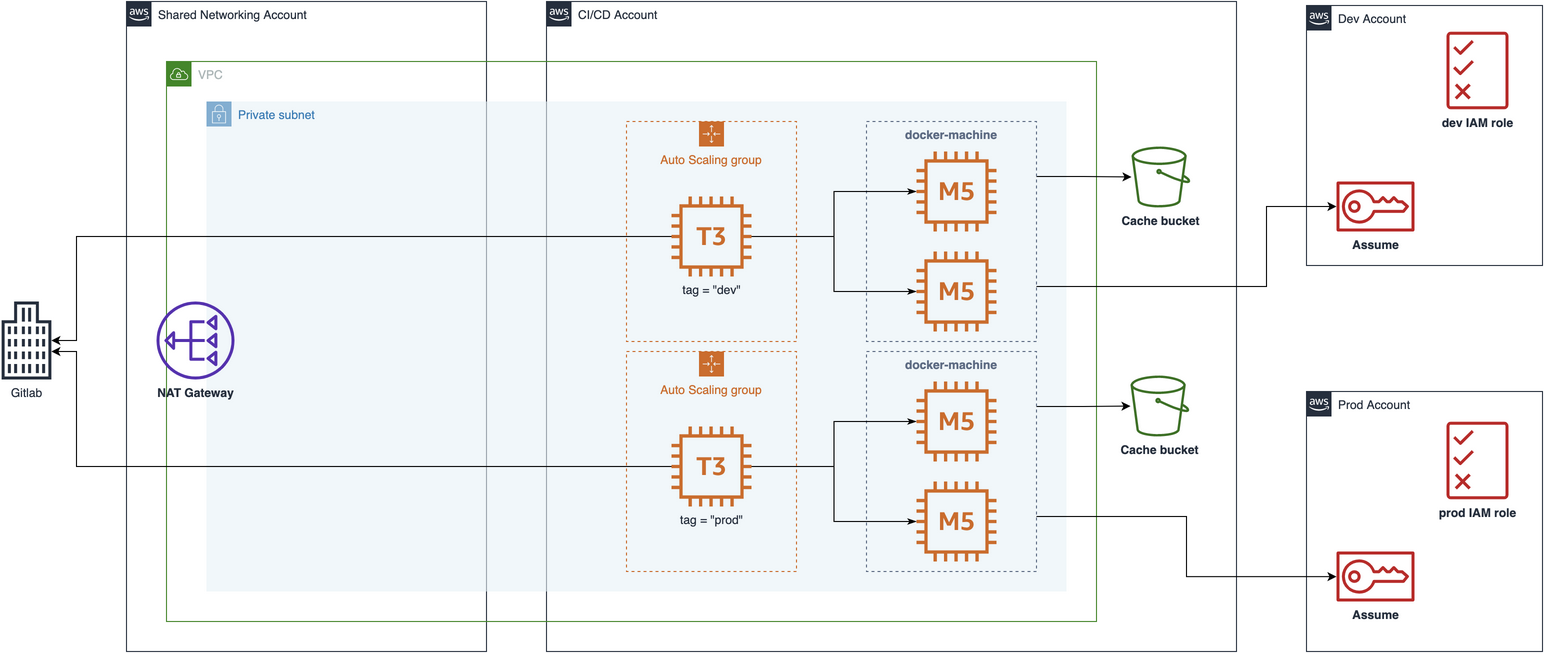Select the dev IAM role checklist icon
Viewport: 1545px width, 653px height.
1477,70
